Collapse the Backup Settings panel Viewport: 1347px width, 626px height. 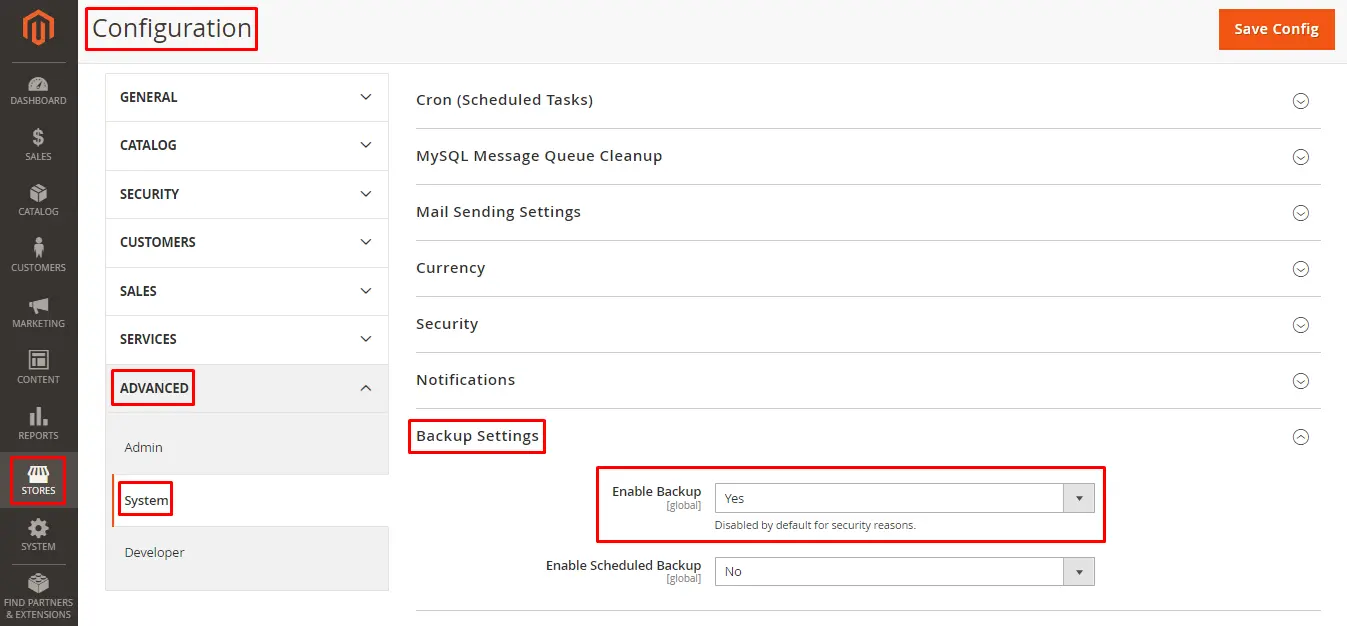coord(1301,437)
